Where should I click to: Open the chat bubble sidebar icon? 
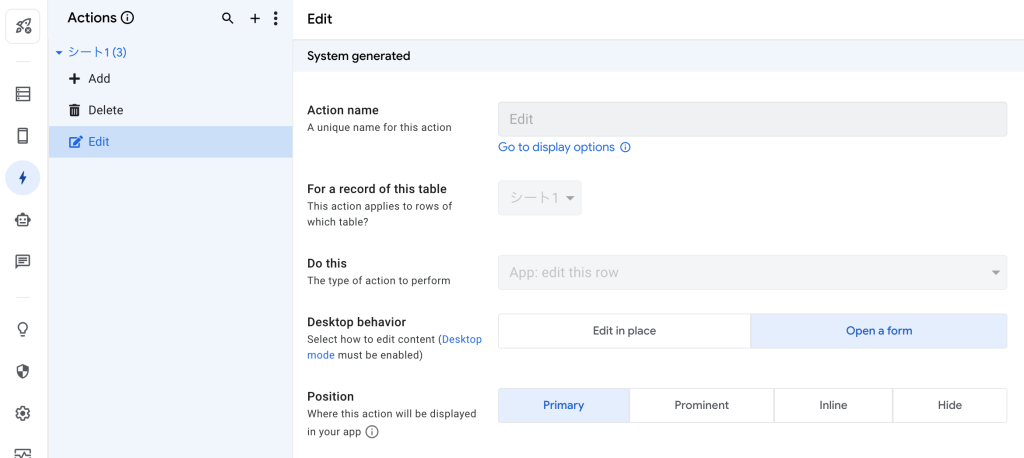(x=23, y=262)
